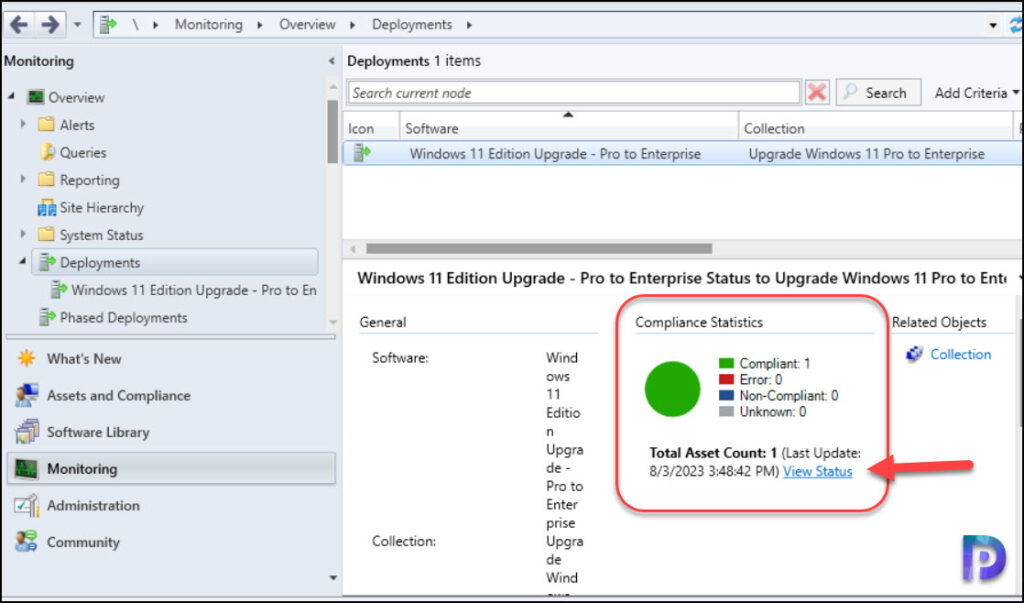Open the address bar dropdown arrow

point(993,25)
